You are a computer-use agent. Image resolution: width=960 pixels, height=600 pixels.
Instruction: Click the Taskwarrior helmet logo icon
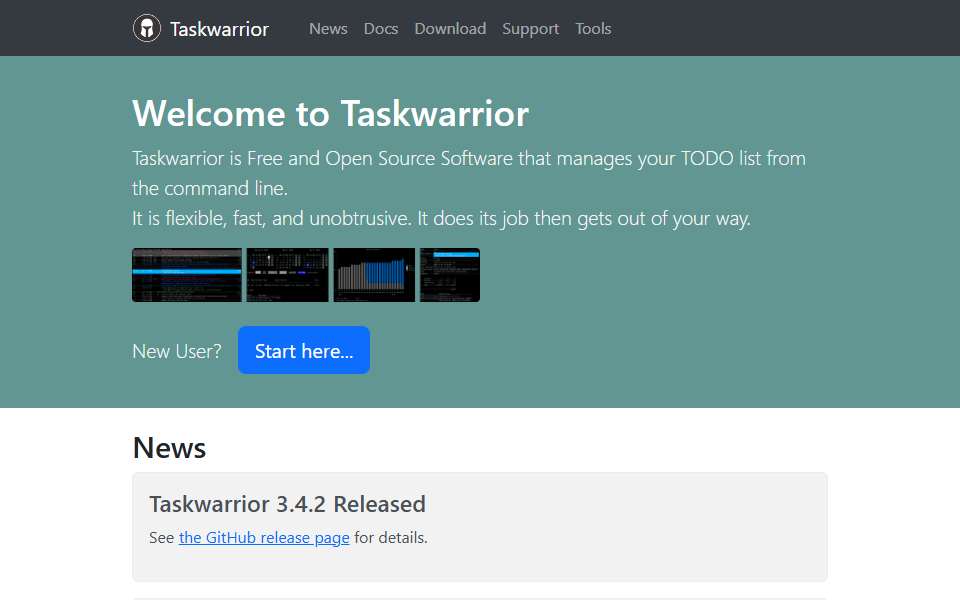click(x=147, y=28)
